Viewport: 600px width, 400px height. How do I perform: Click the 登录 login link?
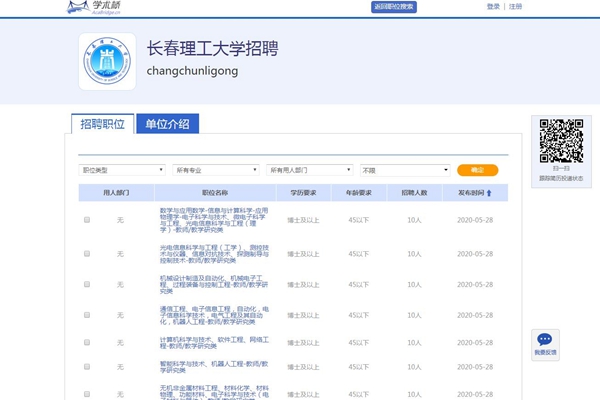[x=493, y=6]
